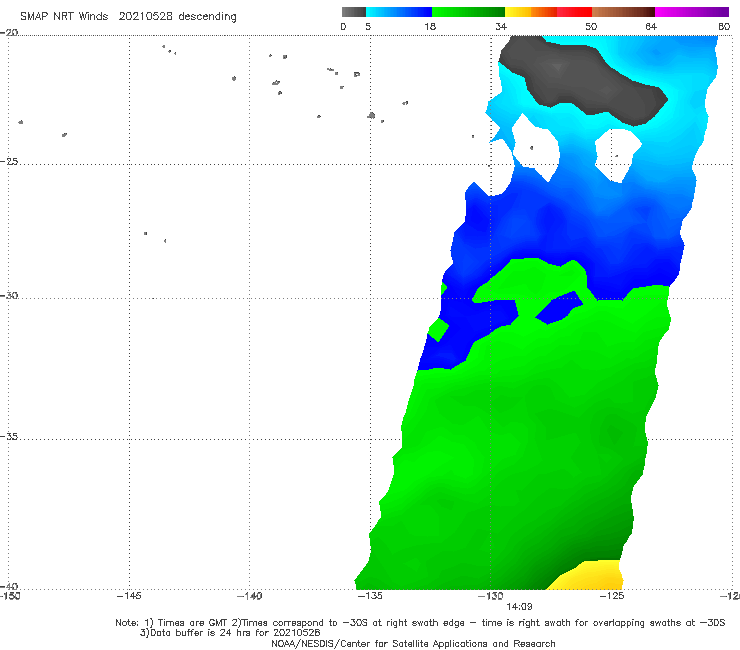Click the "50" label under the color bar

(x=591, y=27)
